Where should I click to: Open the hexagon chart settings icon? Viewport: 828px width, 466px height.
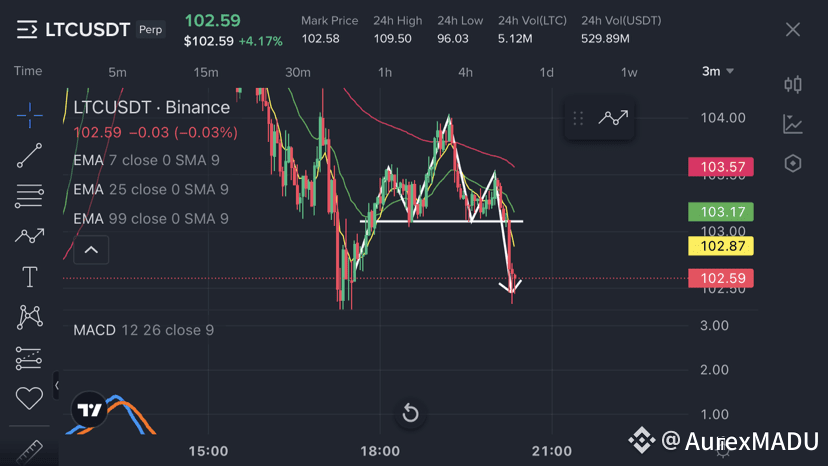point(793,164)
